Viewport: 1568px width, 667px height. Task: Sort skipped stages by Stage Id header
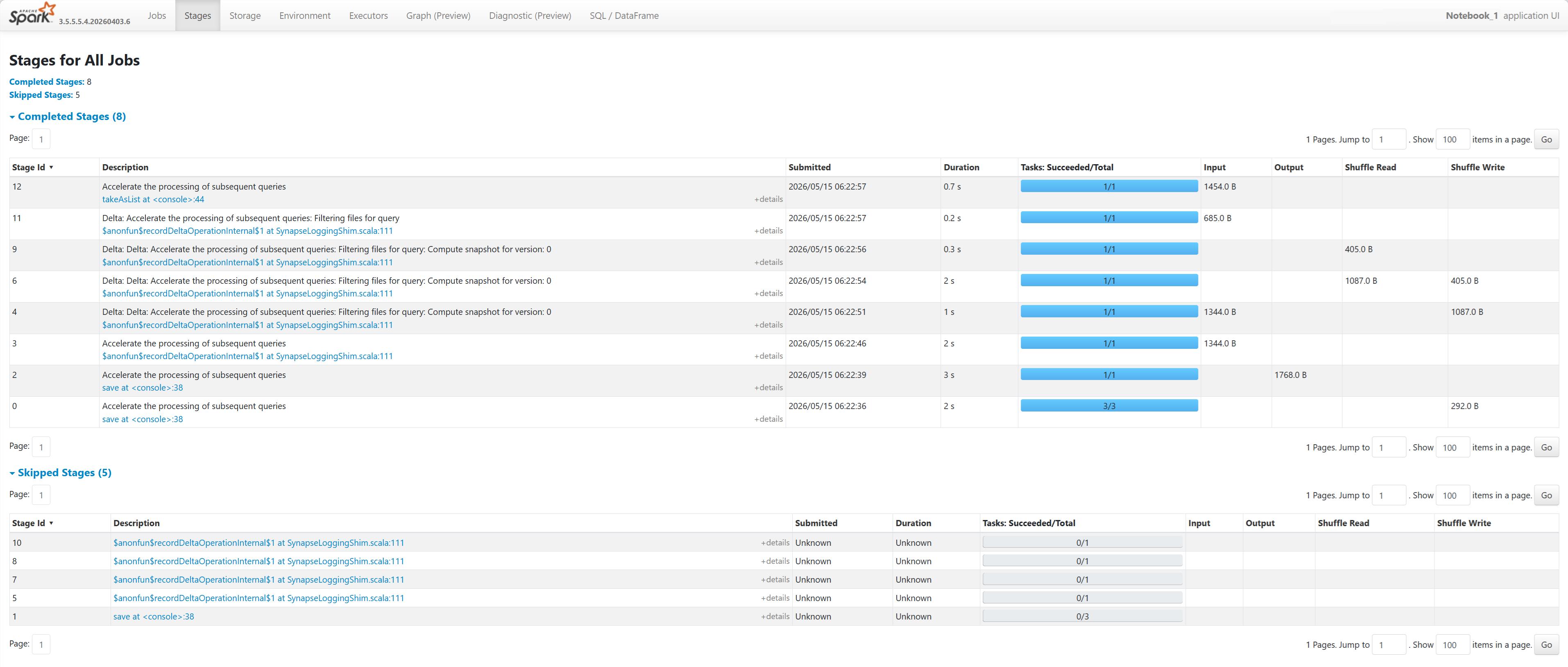[x=33, y=523]
